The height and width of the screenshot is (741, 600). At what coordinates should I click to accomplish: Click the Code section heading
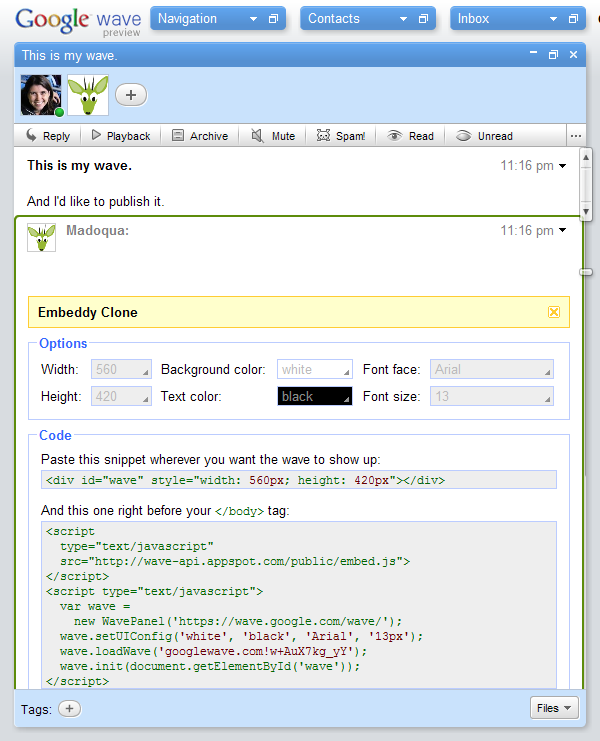tap(55, 435)
